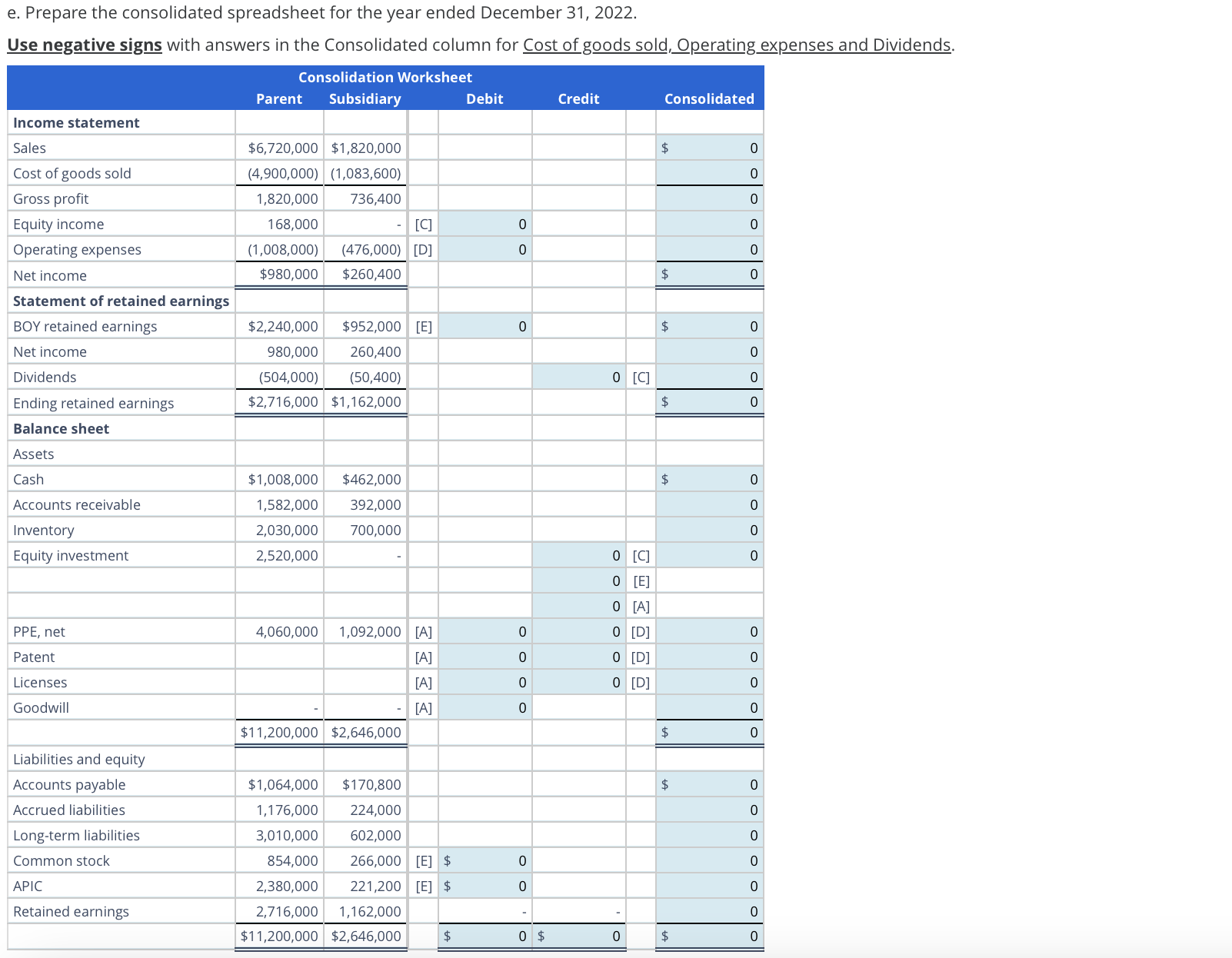Click the Accounts receivable Consolidated field
Viewport: 1232px width, 958px height.
click(710, 504)
